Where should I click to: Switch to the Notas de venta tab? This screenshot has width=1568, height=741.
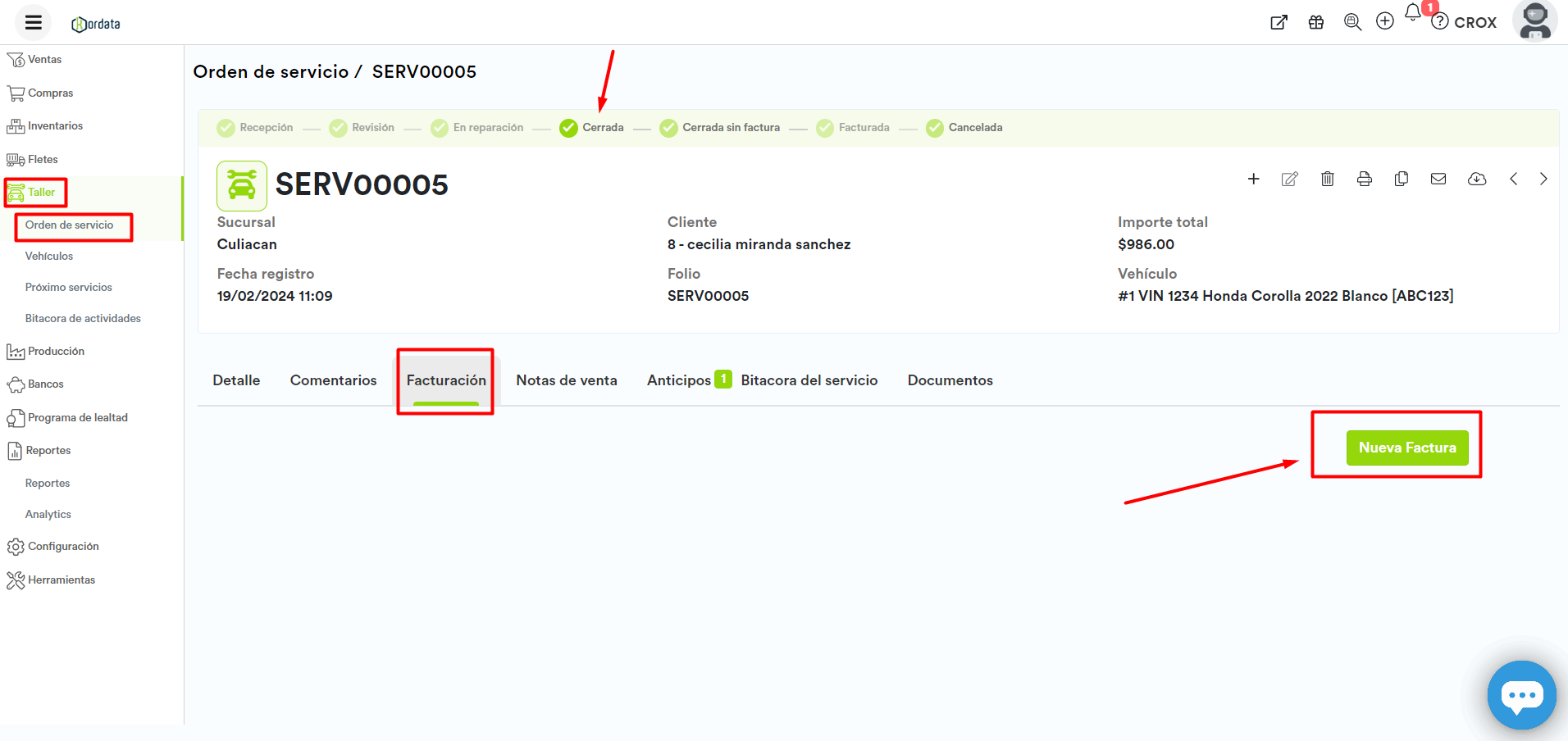566,380
